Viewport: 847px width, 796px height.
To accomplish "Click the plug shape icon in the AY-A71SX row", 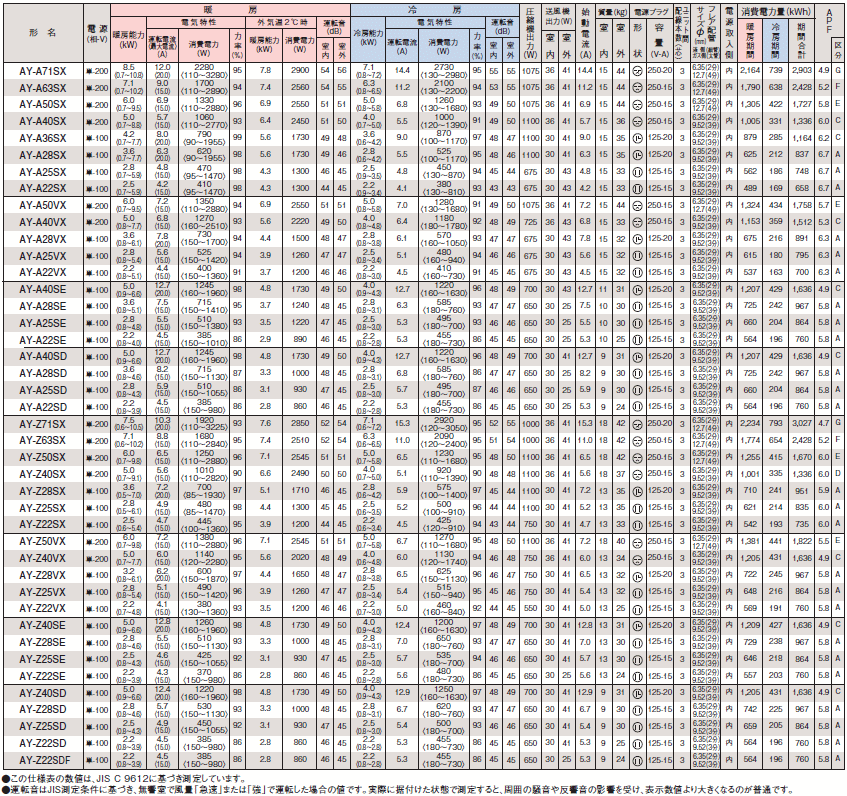I will [637, 71].
